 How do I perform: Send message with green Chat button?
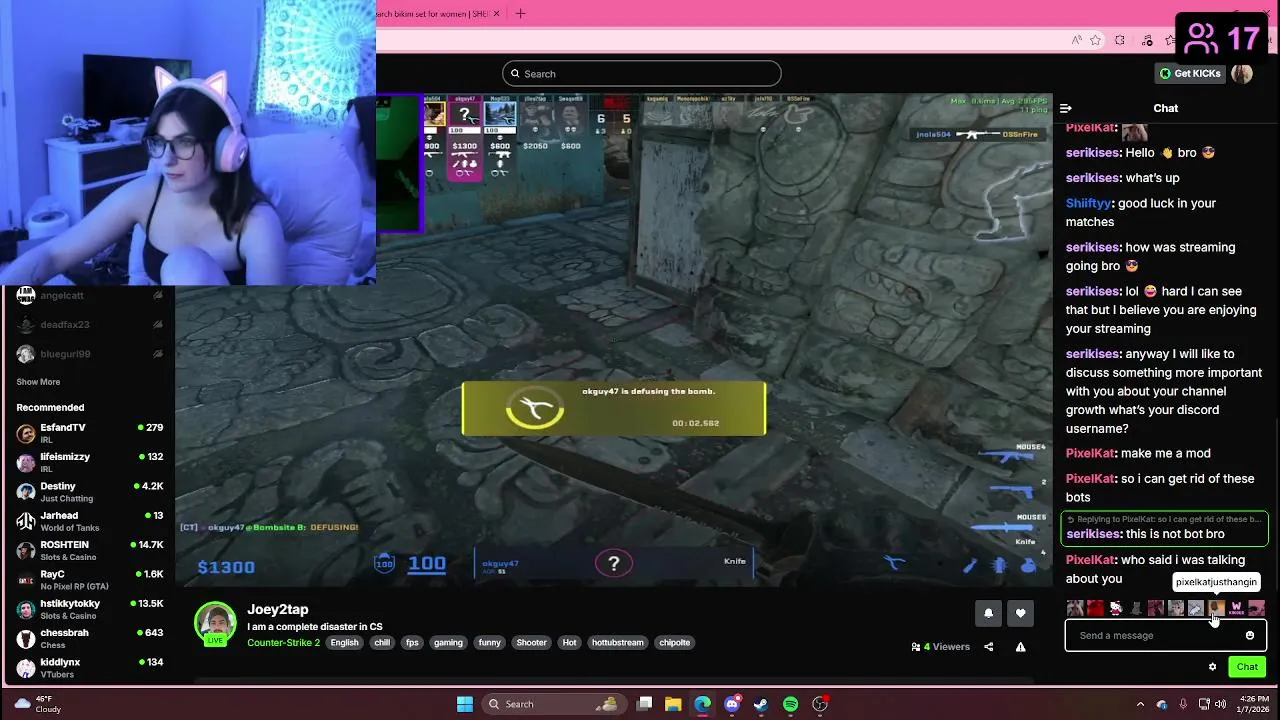pyautogui.click(x=1247, y=667)
